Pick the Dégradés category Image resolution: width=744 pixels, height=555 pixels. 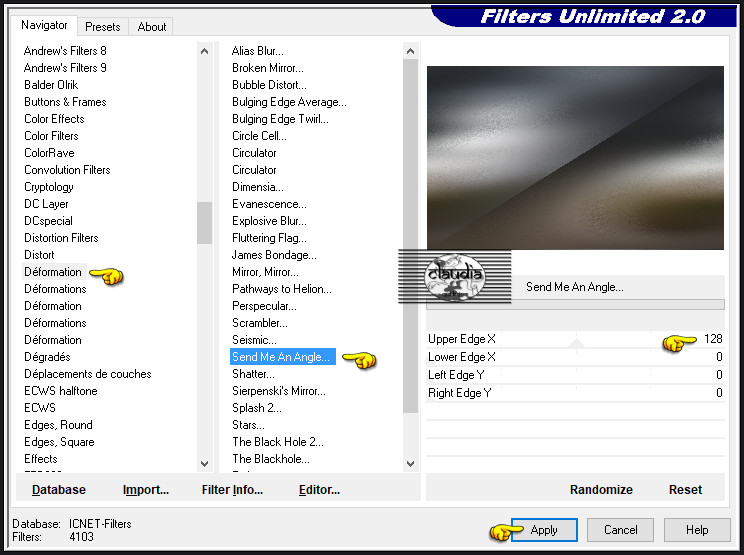coord(47,357)
